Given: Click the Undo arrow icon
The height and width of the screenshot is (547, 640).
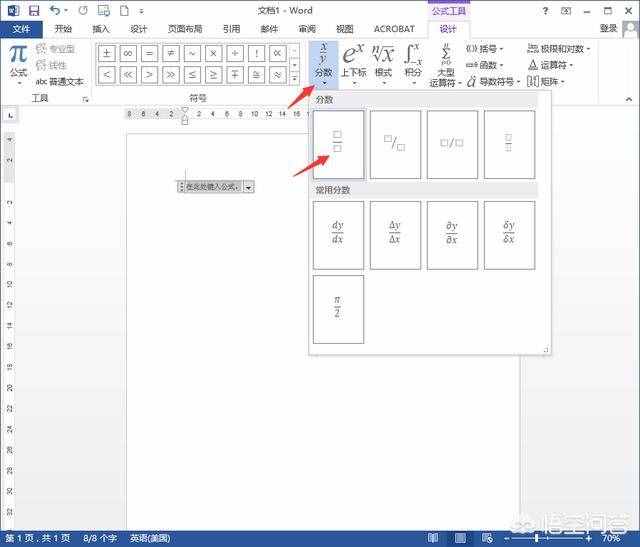Looking at the screenshot, I should pos(55,10).
